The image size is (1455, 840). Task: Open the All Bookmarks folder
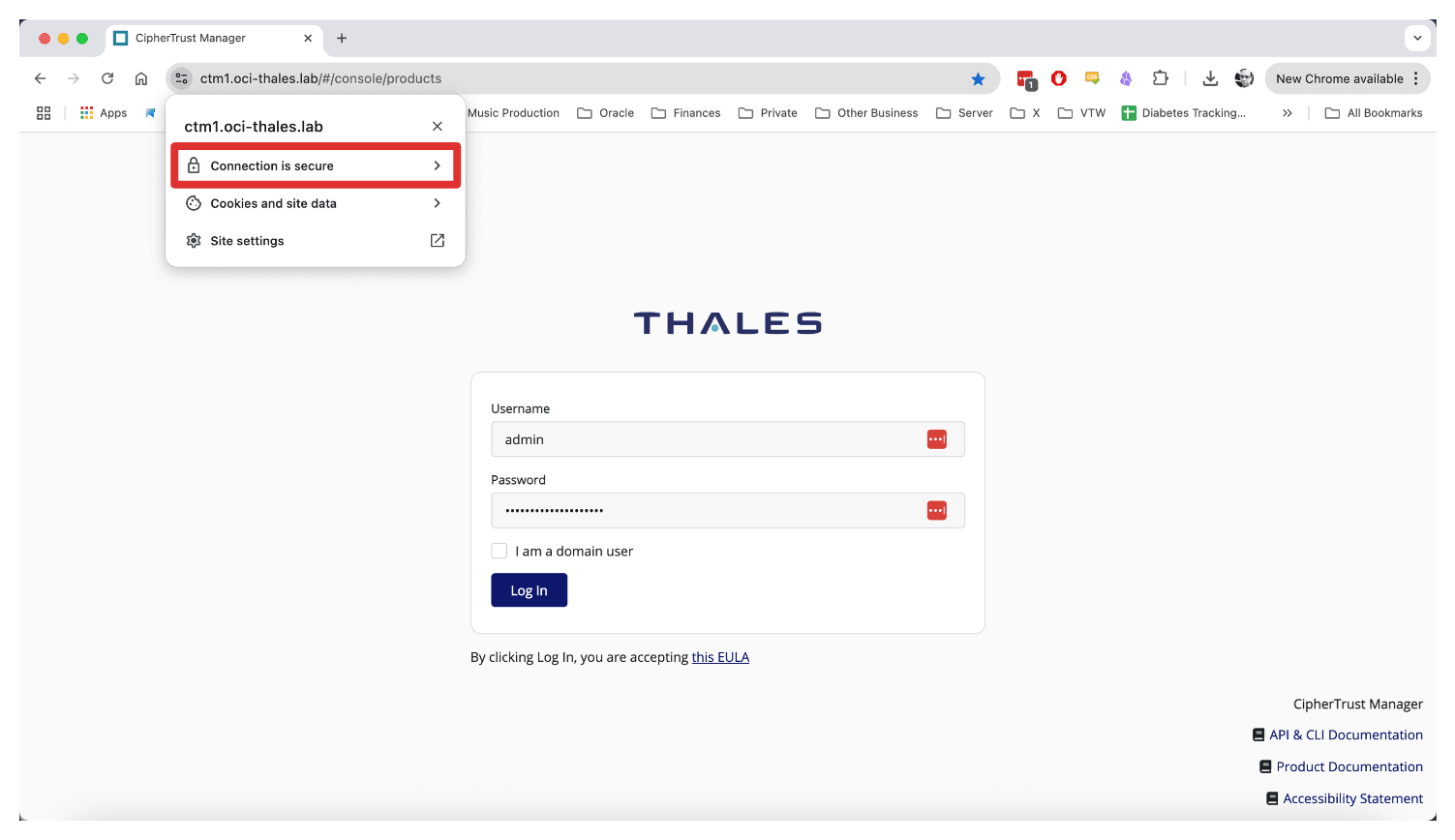tap(1374, 113)
